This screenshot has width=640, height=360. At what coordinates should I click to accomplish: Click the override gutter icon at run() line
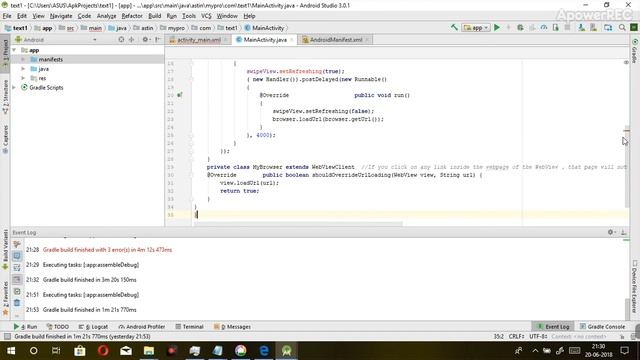(180, 95)
